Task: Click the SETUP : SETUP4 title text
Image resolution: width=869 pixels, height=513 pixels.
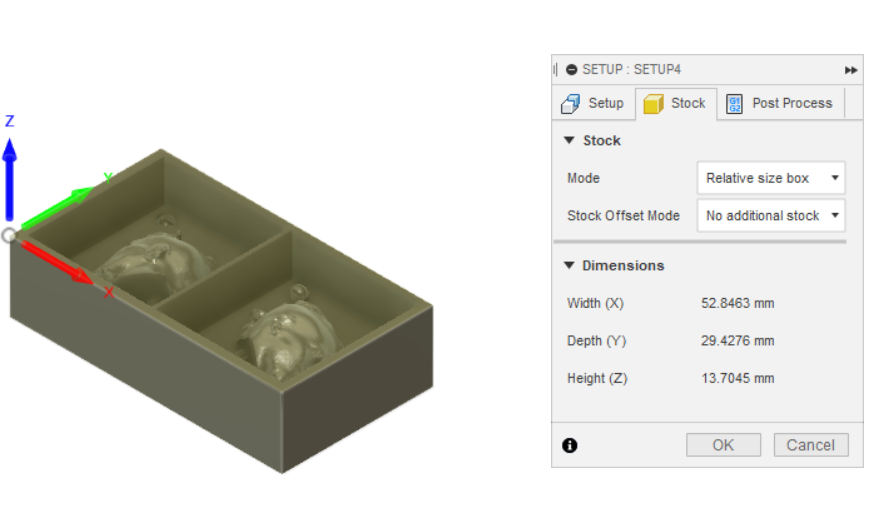Action: [631, 70]
